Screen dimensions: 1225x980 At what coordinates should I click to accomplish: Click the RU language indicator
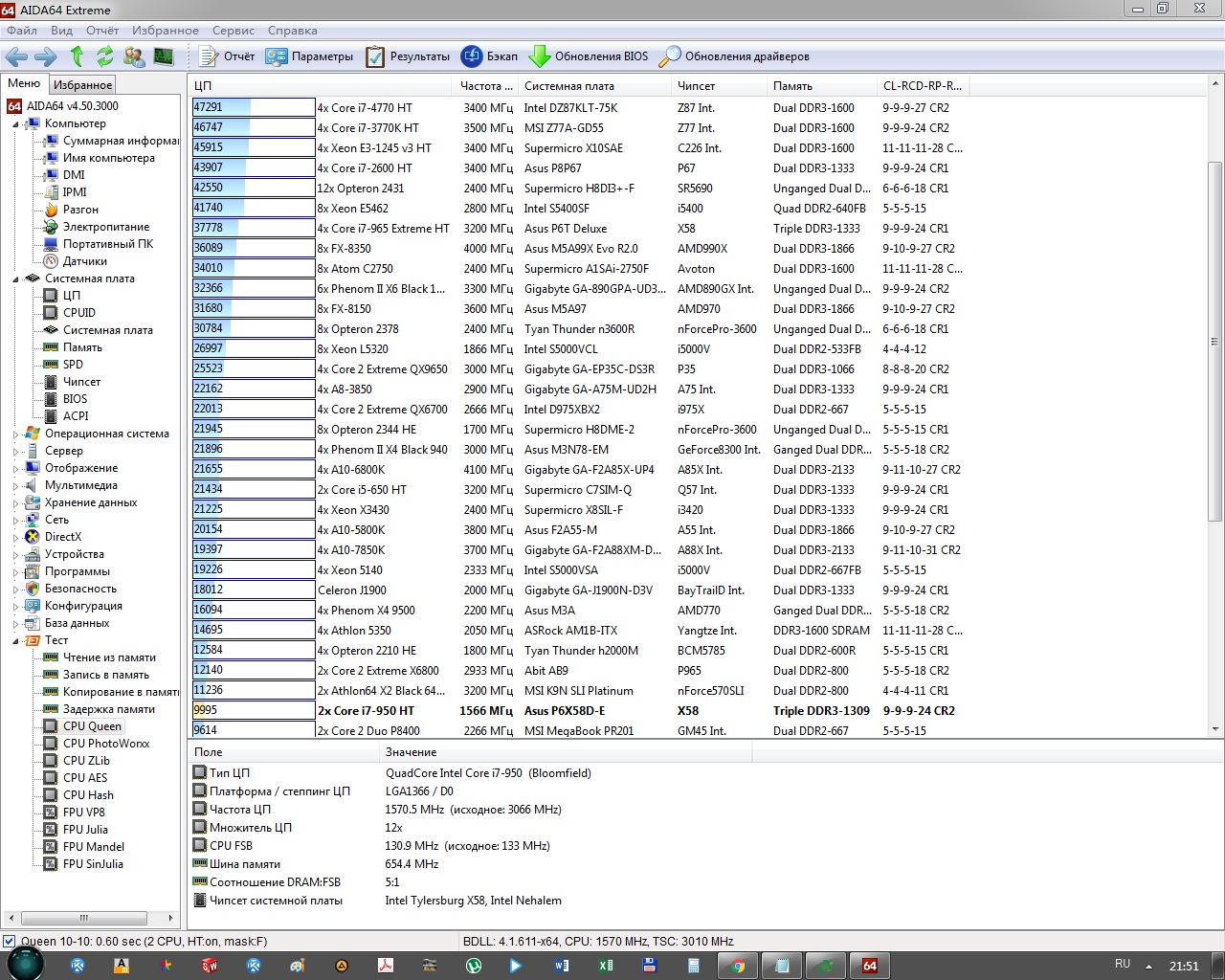click(x=1123, y=964)
